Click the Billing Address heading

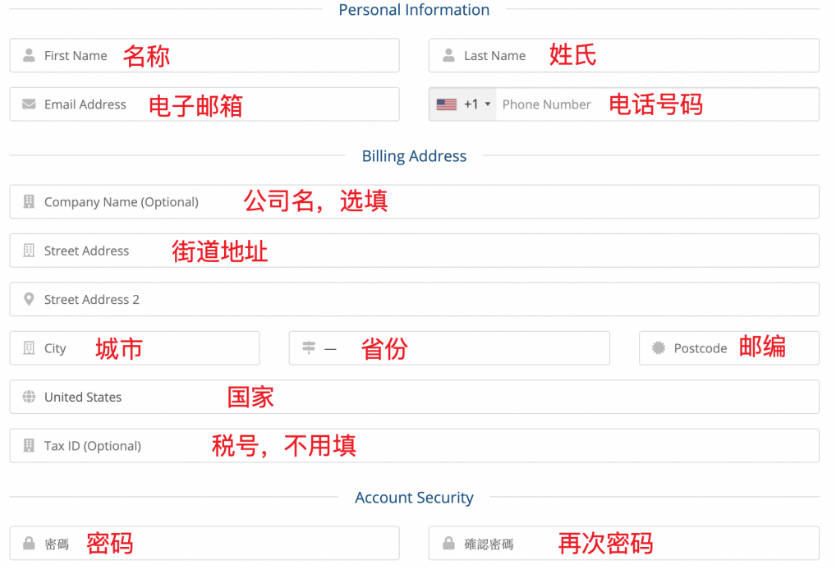(414, 156)
